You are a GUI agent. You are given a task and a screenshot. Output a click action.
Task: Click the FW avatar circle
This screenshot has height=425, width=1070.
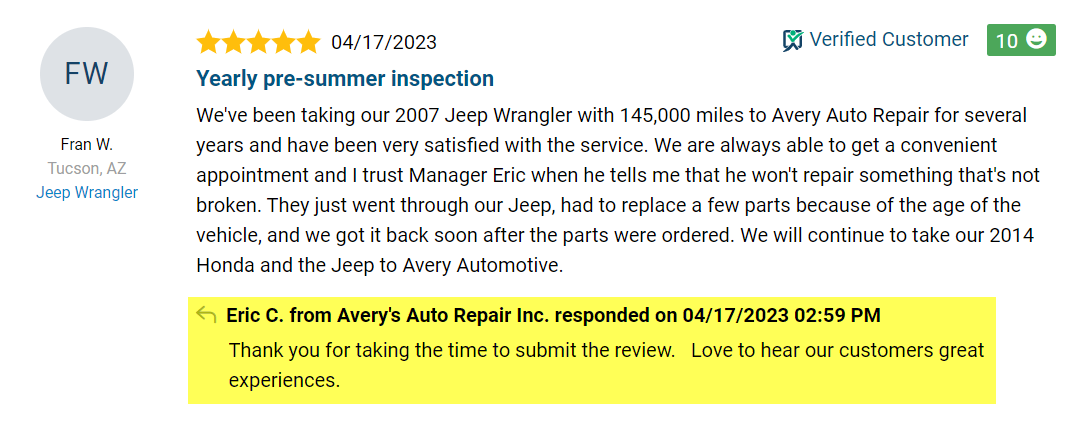coord(87,74)
